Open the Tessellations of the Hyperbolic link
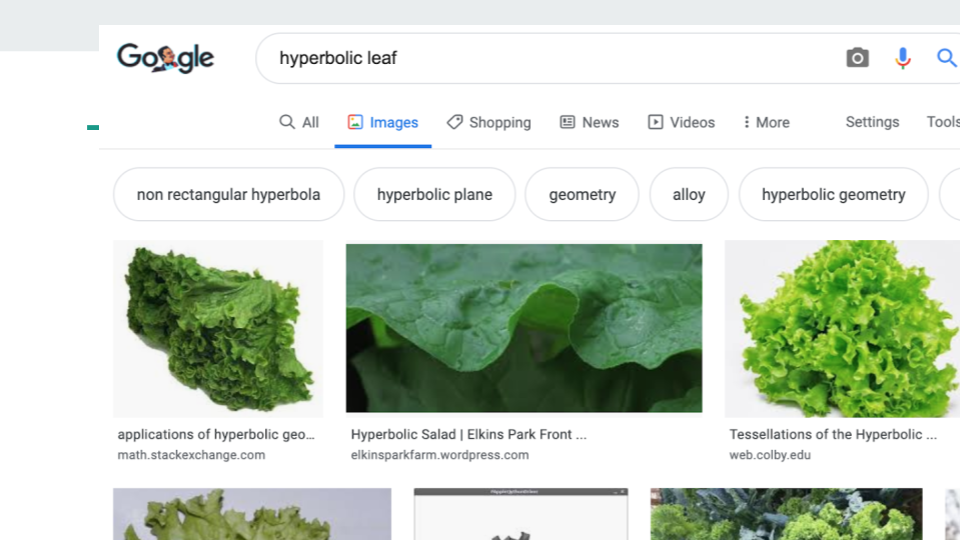960x540 pixels. click(x=832, y=435)
